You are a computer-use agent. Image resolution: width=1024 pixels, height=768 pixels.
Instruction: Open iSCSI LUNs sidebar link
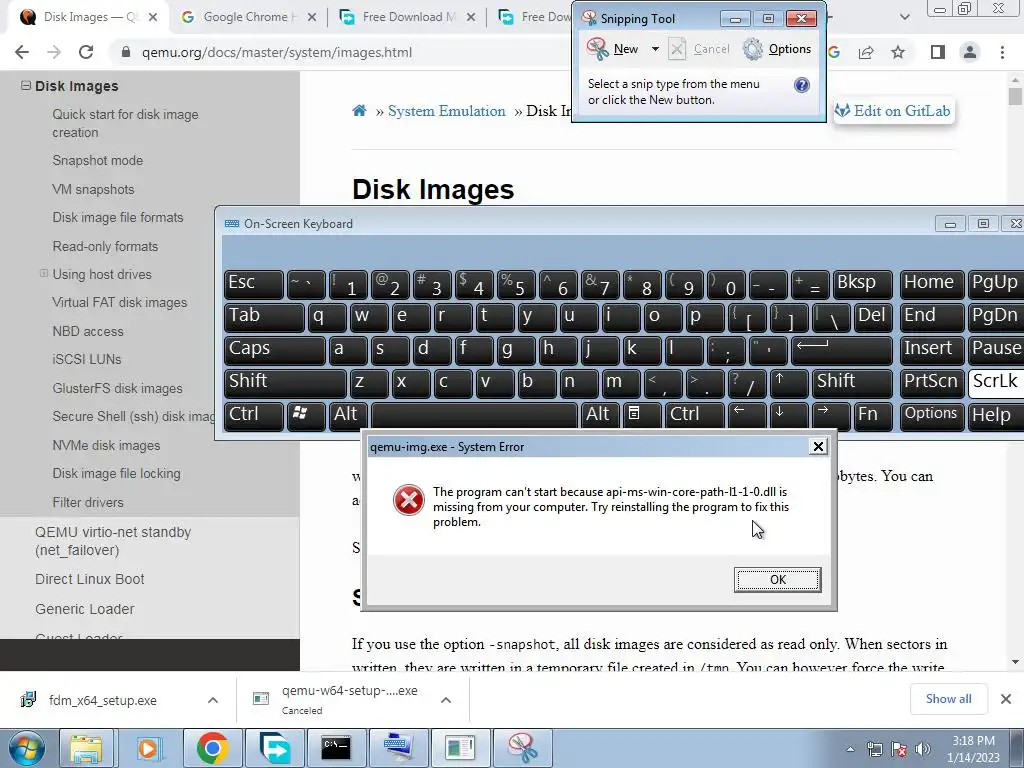point(87,359)
